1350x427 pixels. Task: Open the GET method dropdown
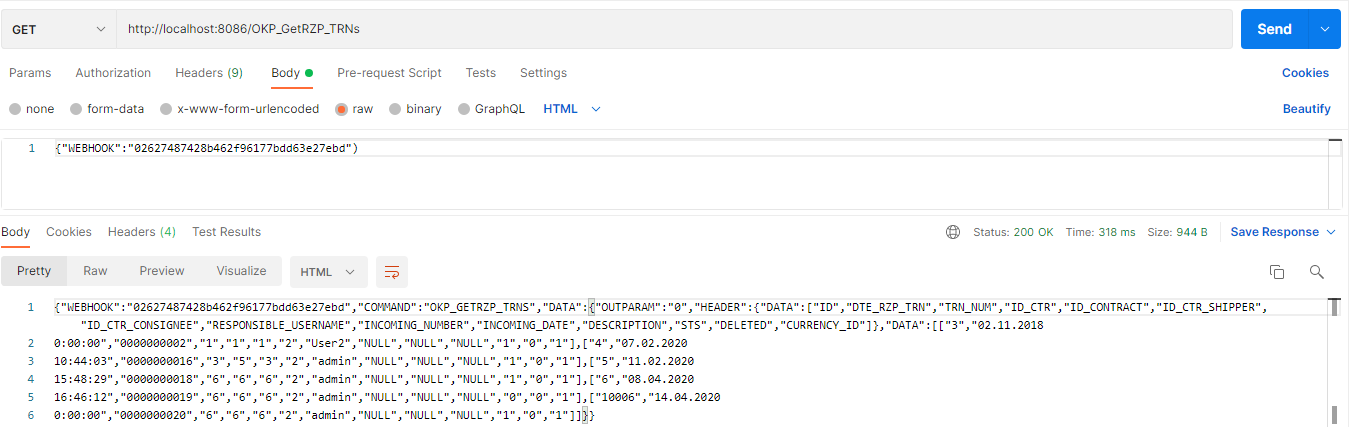[58, 29]
